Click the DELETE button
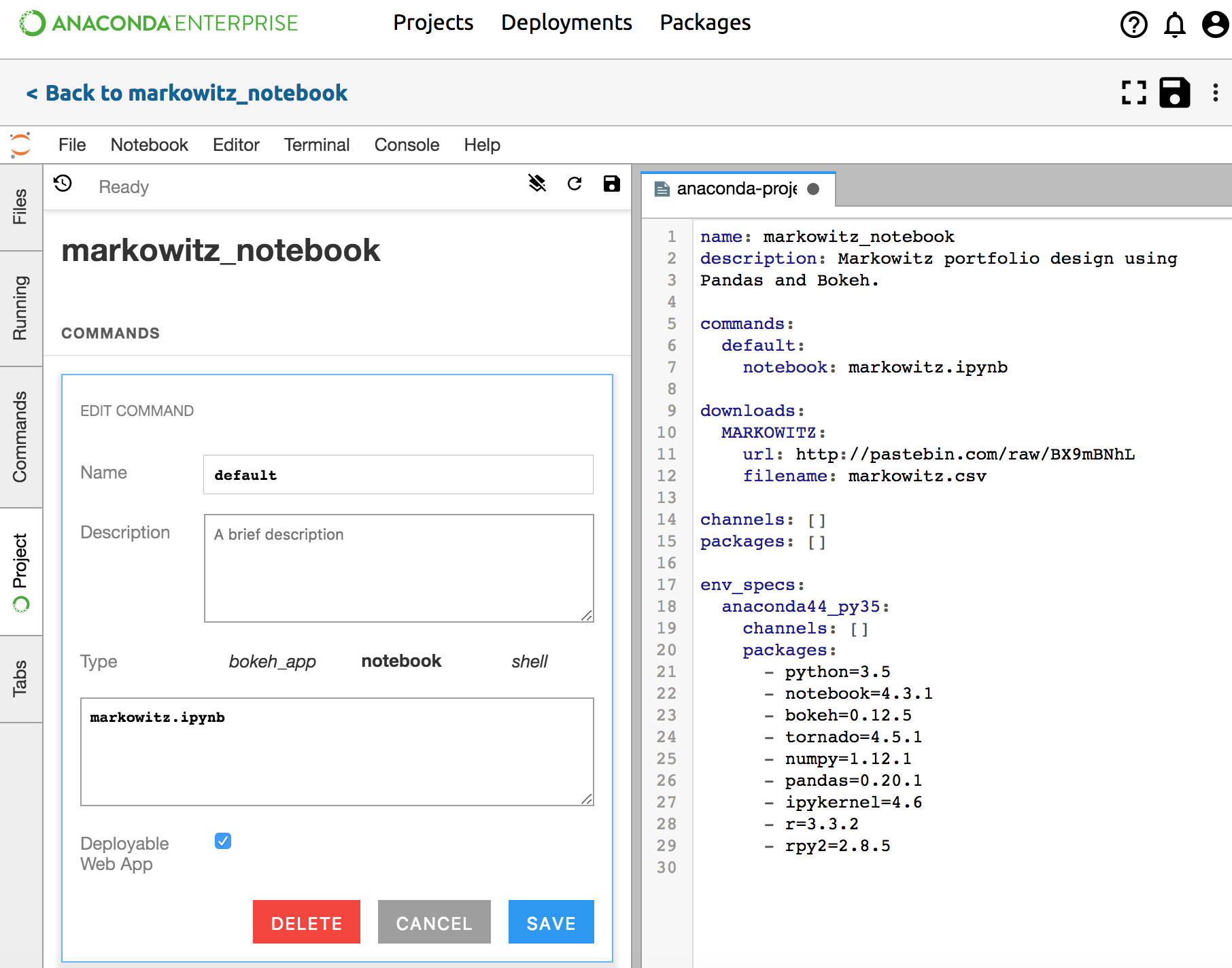The width and height of the screenshot is (1232, 968). 307,922
